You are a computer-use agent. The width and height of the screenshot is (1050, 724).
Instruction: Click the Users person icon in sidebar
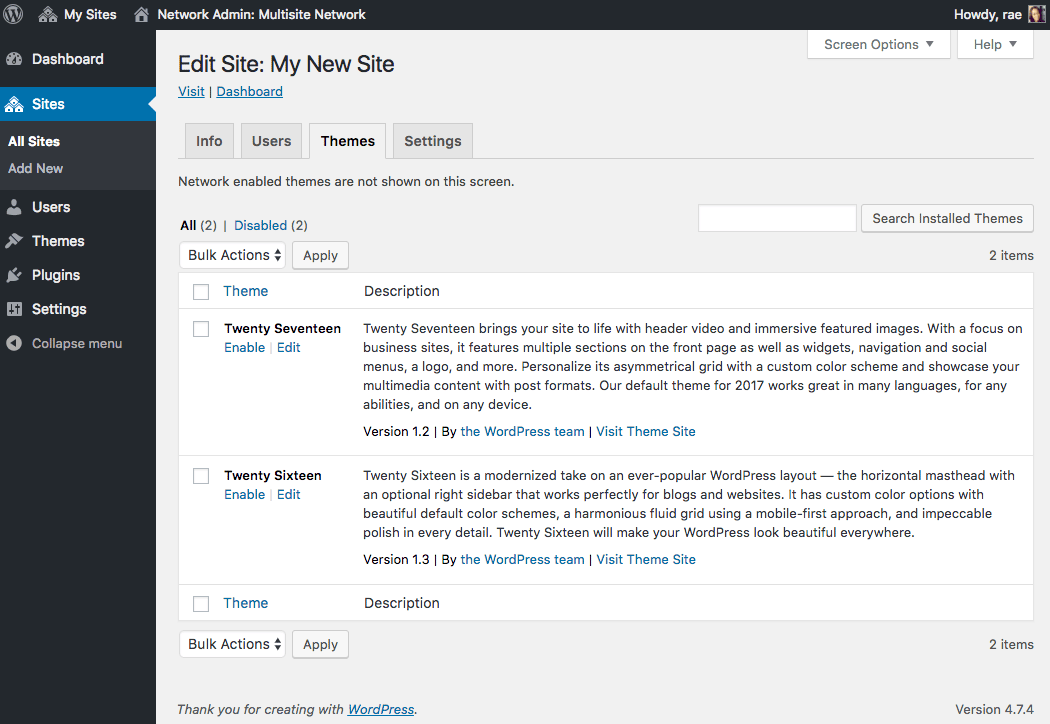14,207
